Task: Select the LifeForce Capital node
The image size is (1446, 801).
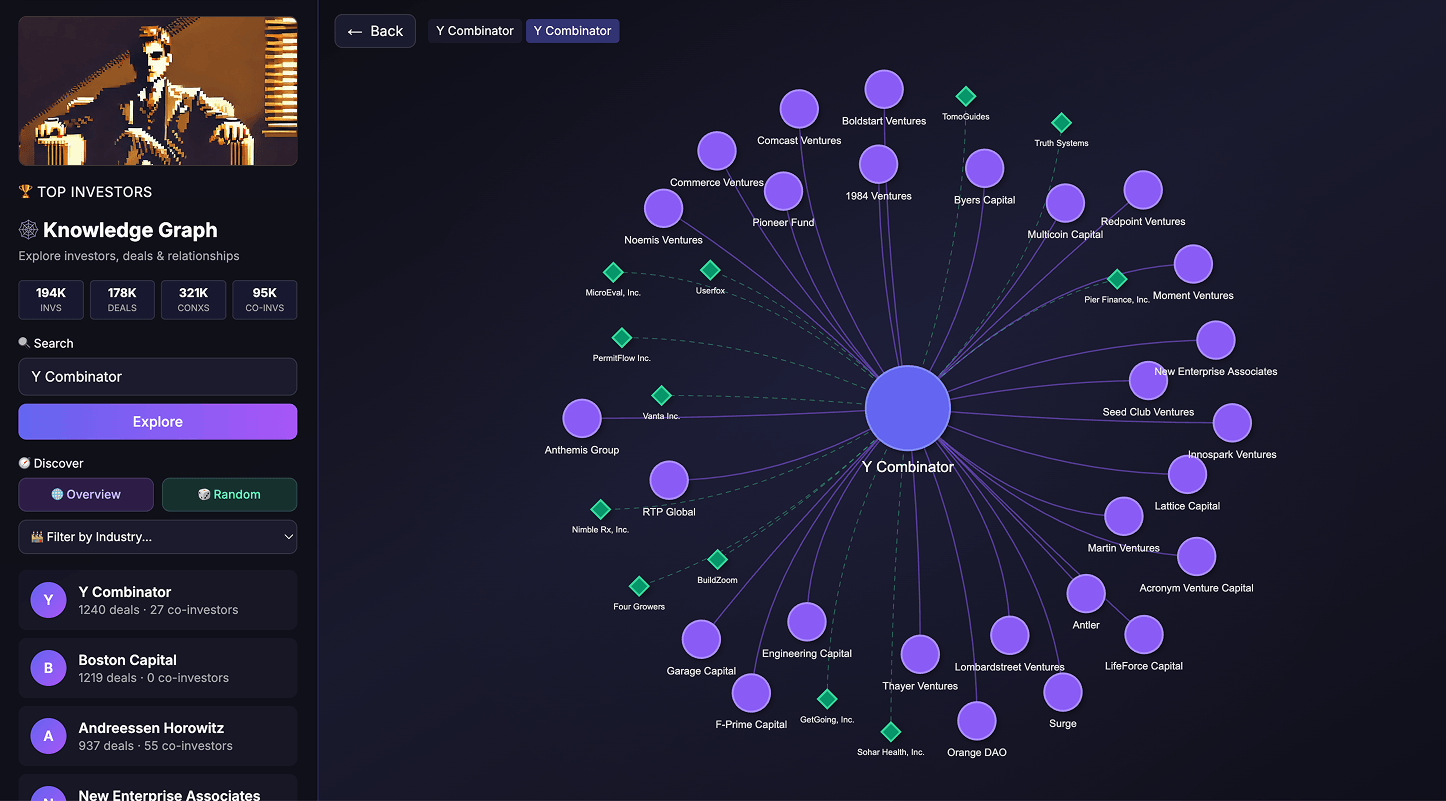Action: click(x=1144, y=634)
